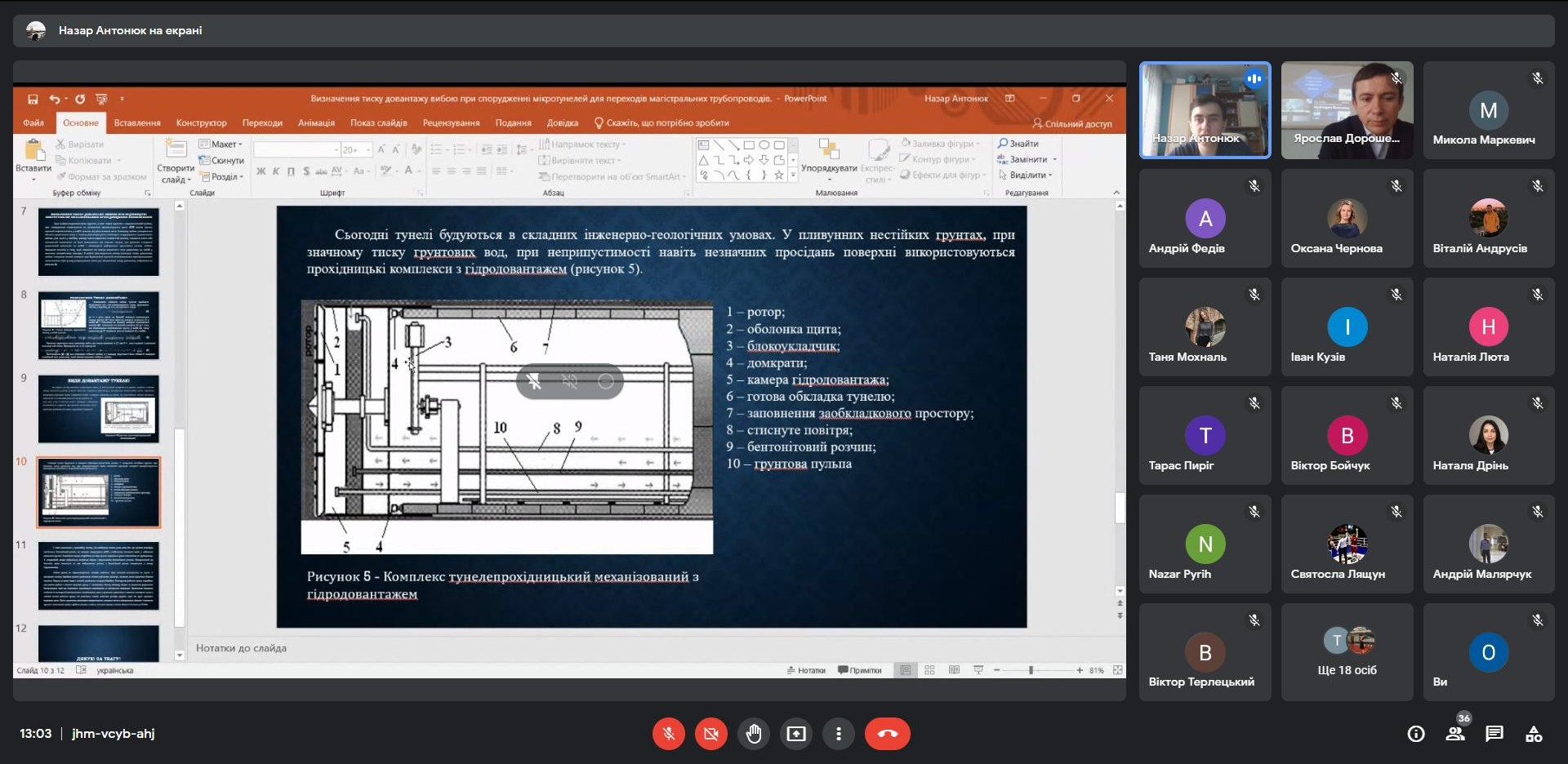Expand the Макет layout dropdown

click(223, 144)
